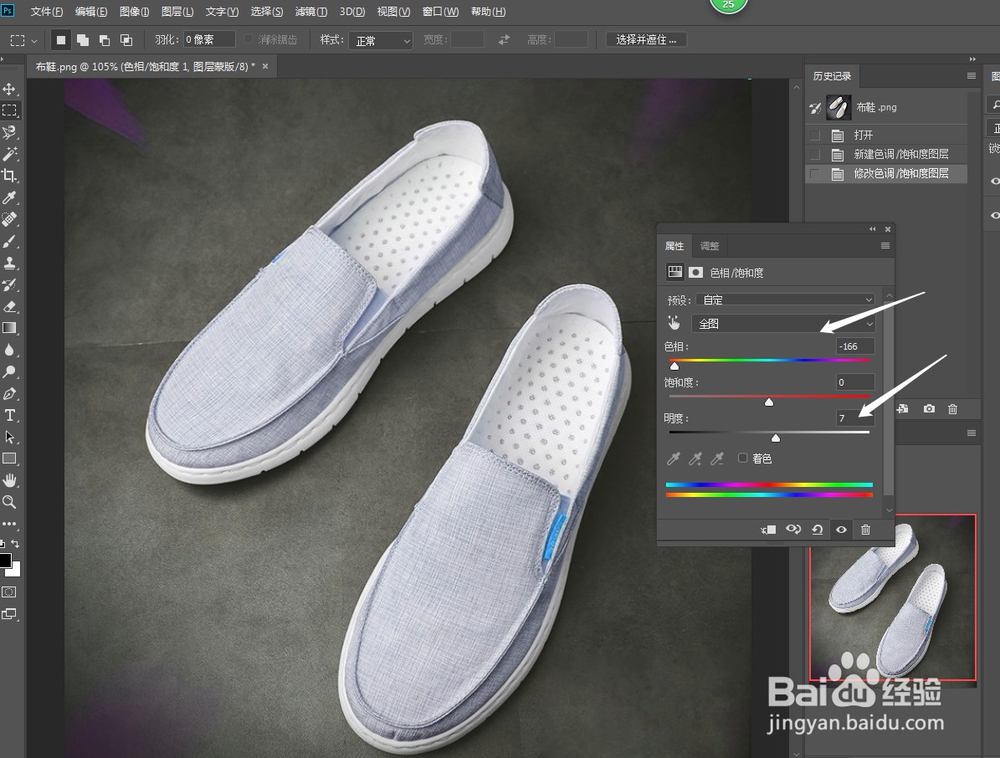Select the Eyedropper tool in toolbox
Image resolution: width=1000 pixels, height=758 pixels.
click(10, 198)
